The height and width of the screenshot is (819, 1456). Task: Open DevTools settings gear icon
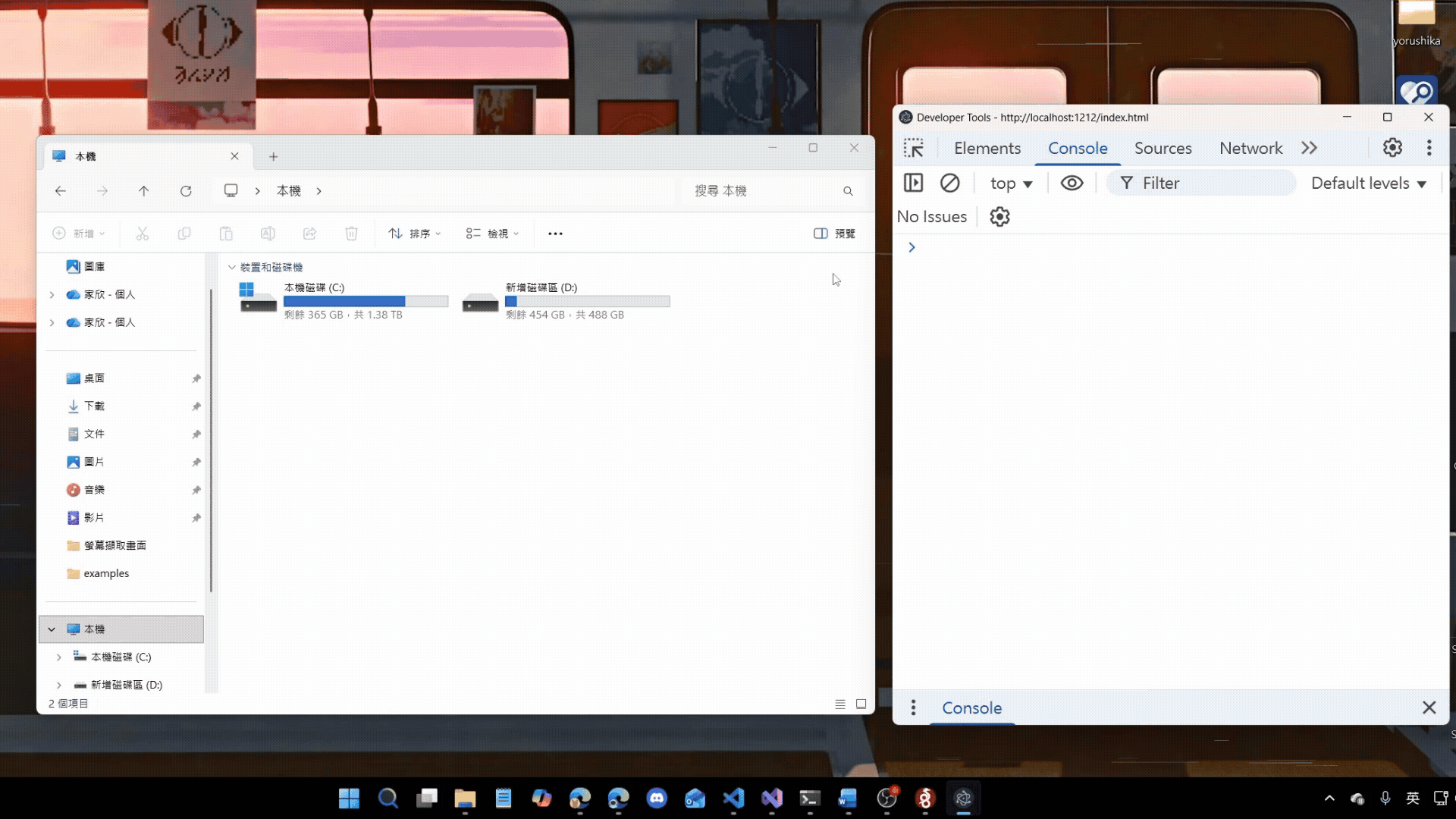(1392, 148)
